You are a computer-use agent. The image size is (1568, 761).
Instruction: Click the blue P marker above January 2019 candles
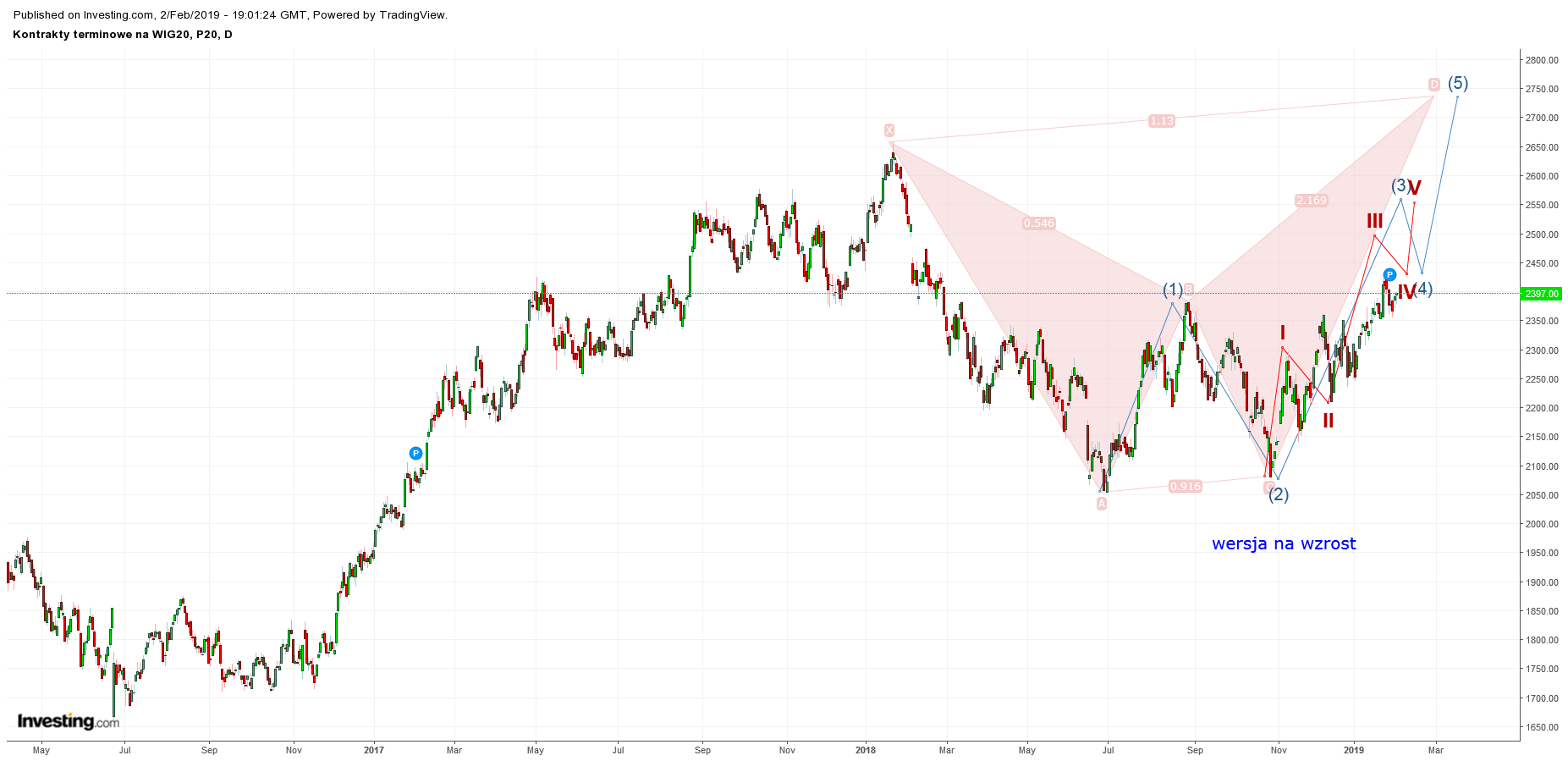tap(1389, 275)
